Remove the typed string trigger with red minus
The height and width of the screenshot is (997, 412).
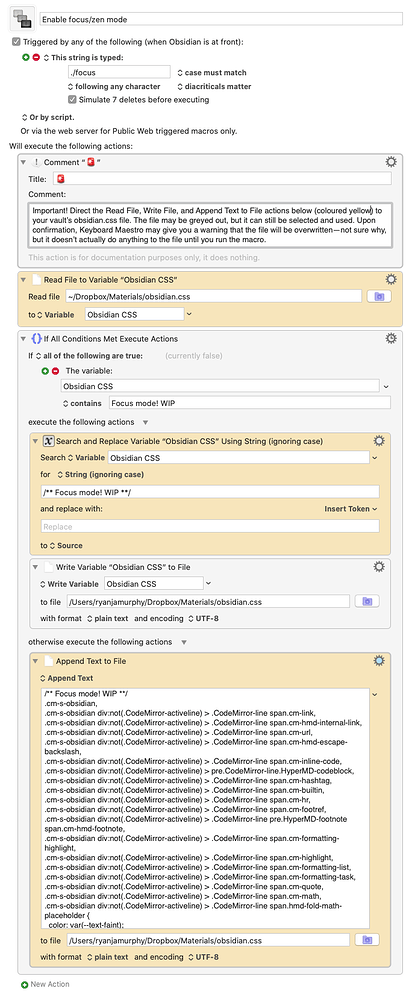[x=36, y=57]
